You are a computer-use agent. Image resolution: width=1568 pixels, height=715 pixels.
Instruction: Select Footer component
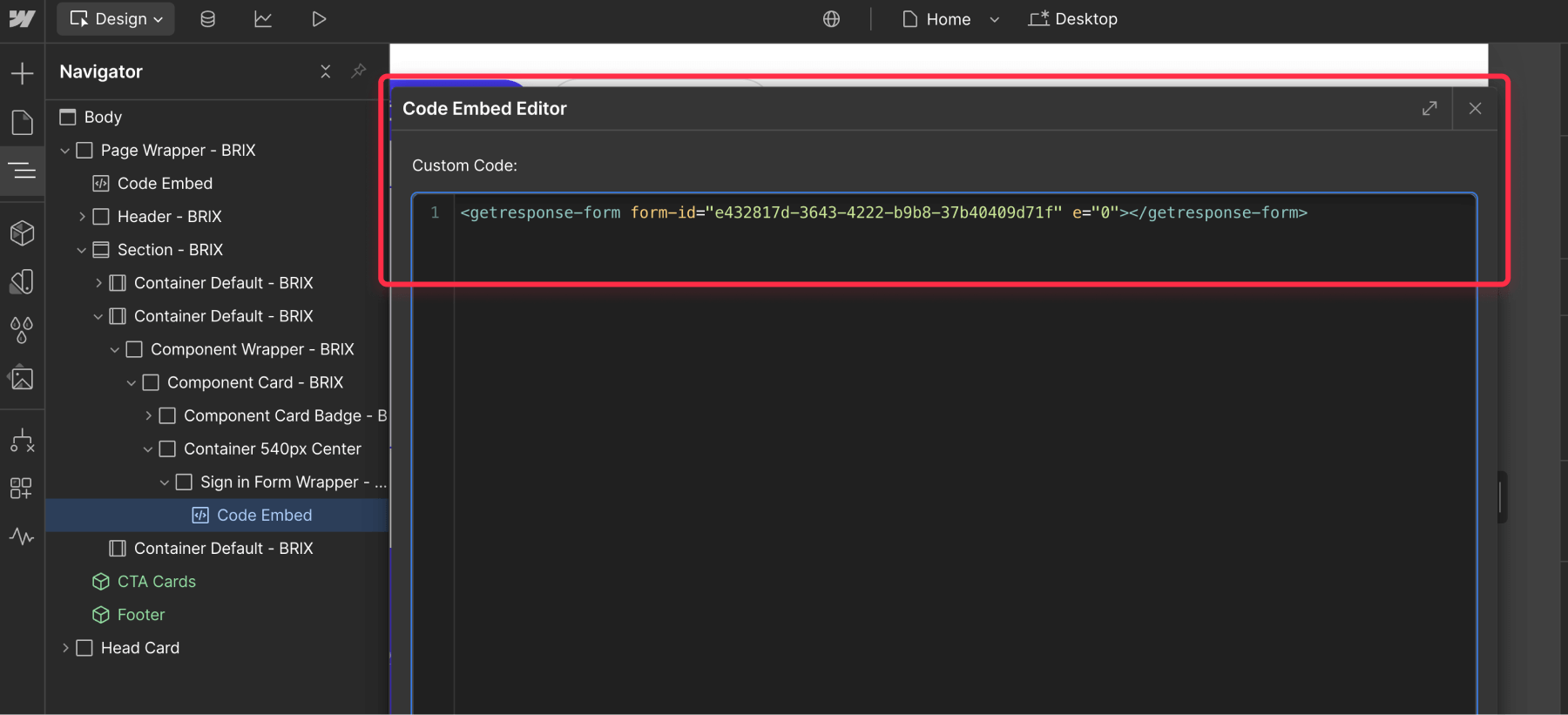pos(217,614)
